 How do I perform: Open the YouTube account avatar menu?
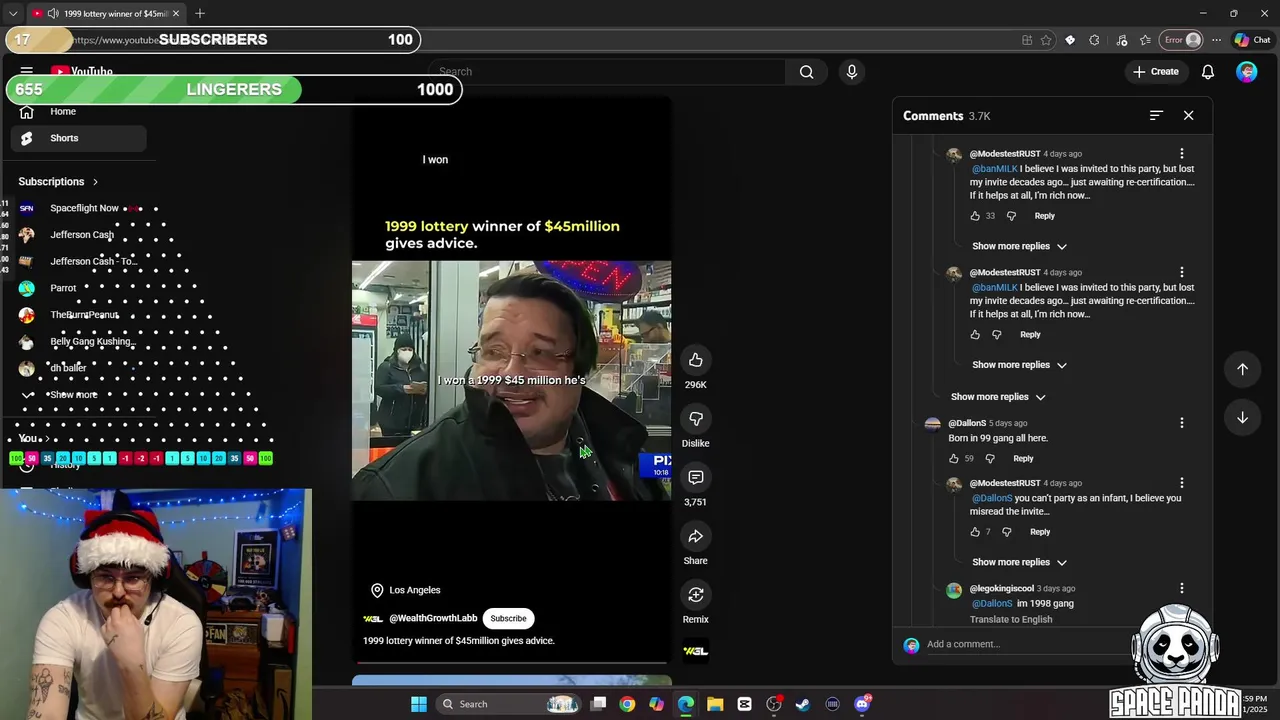[x=1246, y=72]
